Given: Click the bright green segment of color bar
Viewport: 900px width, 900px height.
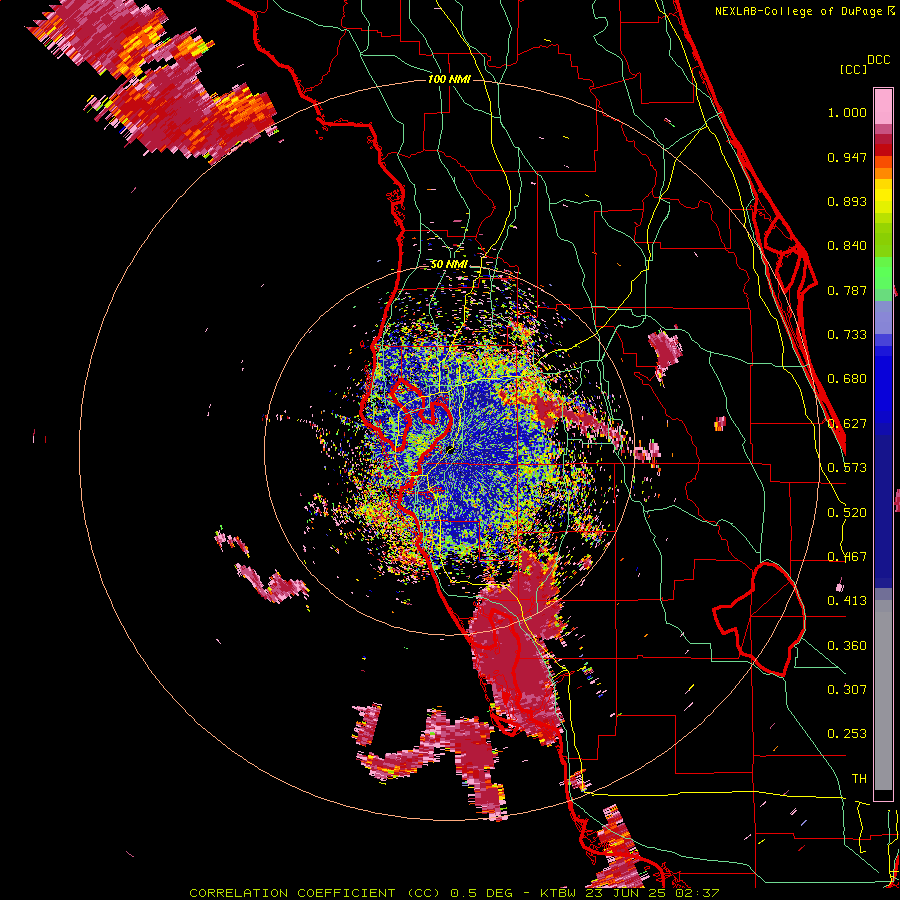Looking at the screenshot, I should pyautogui.click(x=883, y=272).
